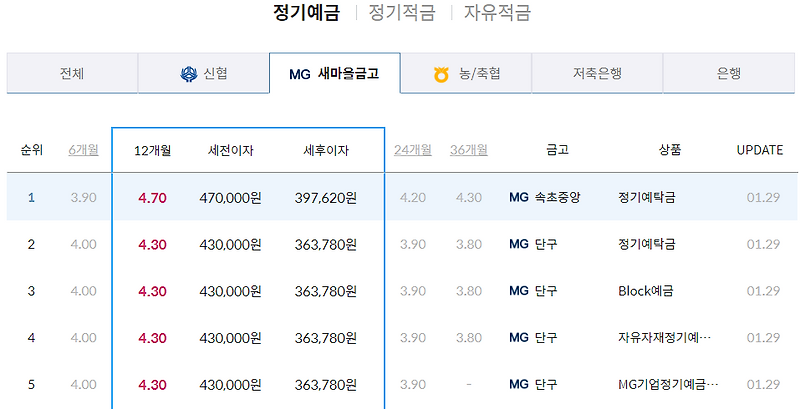This screenshot has width=800, height=409.
Task: Click the 4.20 rate in the 24개월 column
Action: (x=413, y=197)
